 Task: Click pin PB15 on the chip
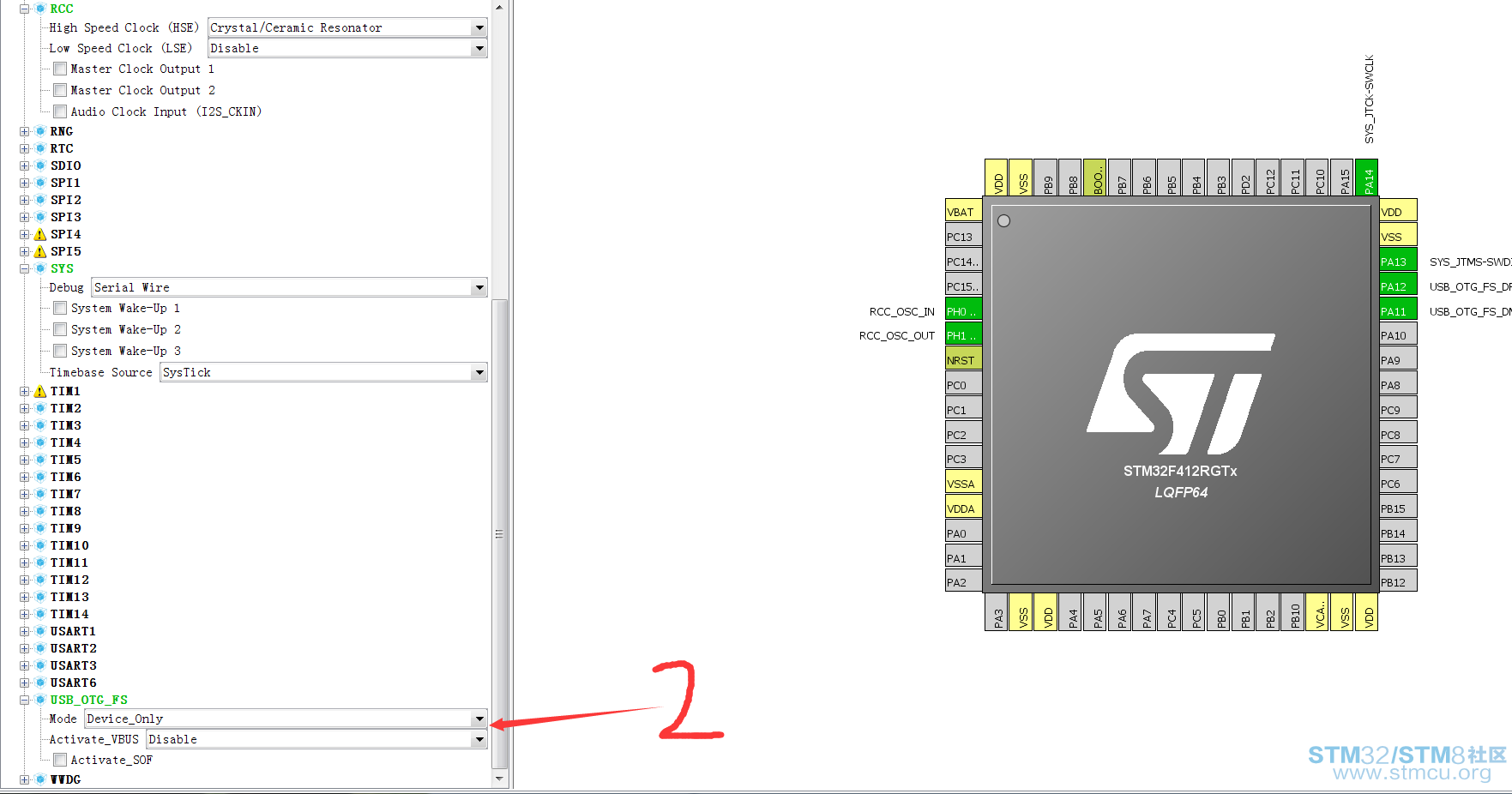point(1398,508)
